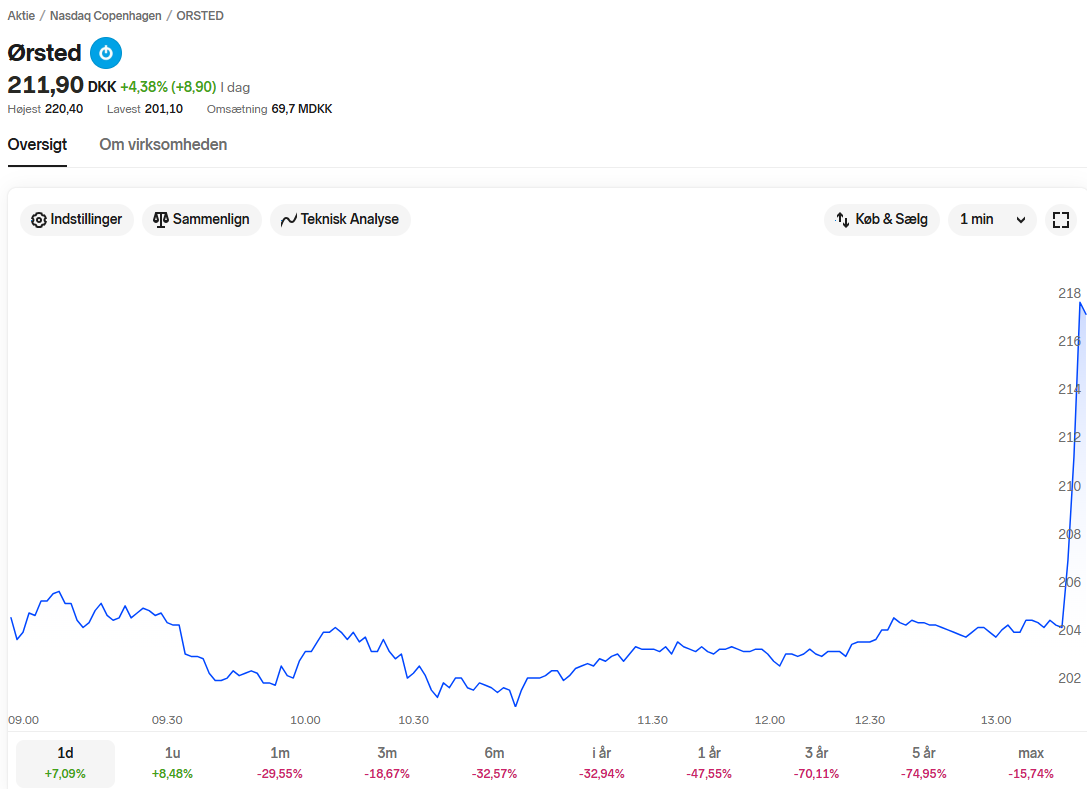Image resolution: width=1087 pixels, height=789 pixels.
Task: Select the 1 år time range
Action: (709, 763)
